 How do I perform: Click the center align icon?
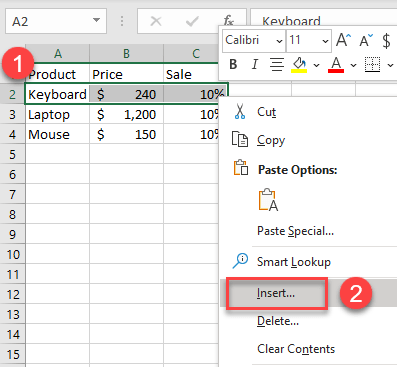pos(277,64)
